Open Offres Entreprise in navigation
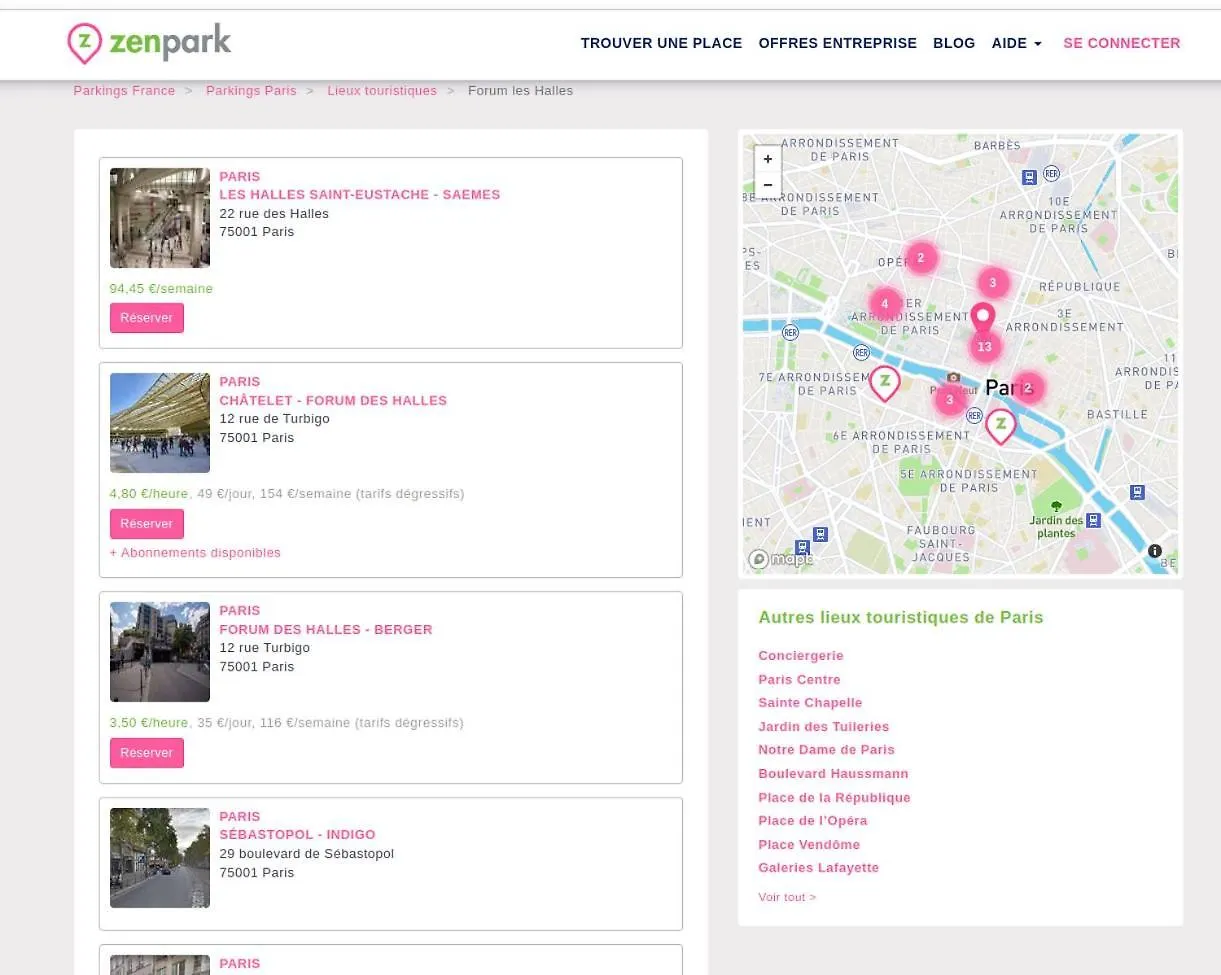The image size is (1221, 975). click(838, 43)
